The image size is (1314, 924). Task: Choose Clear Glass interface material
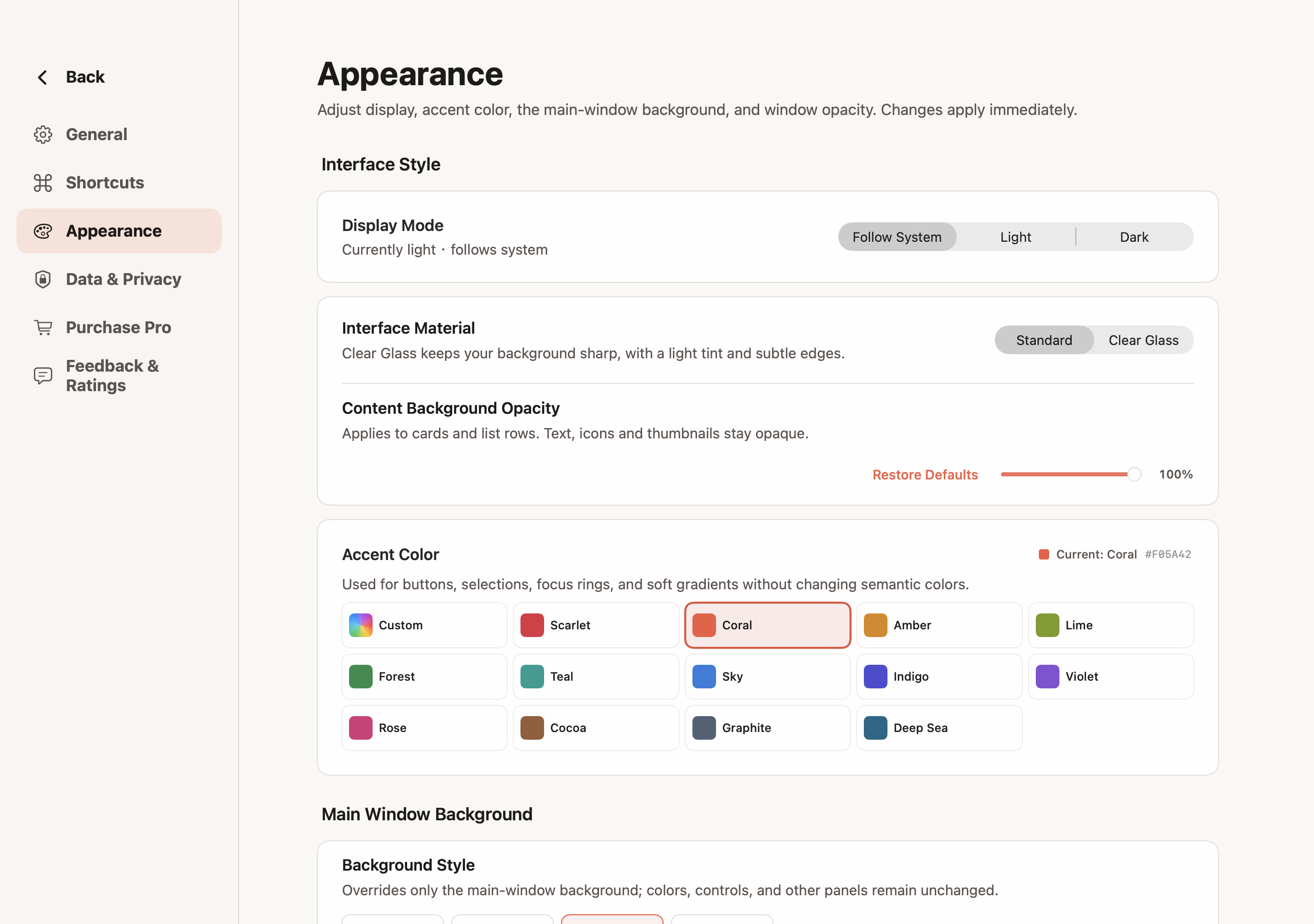click(1143, 340)
